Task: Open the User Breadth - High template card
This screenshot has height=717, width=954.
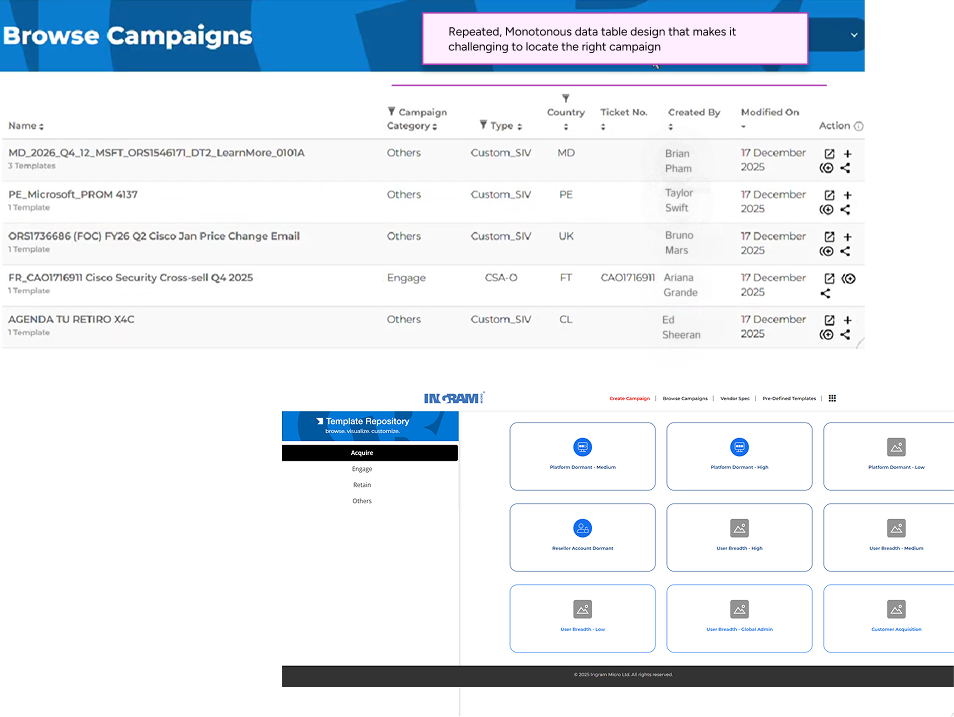Action: point(739,537)
